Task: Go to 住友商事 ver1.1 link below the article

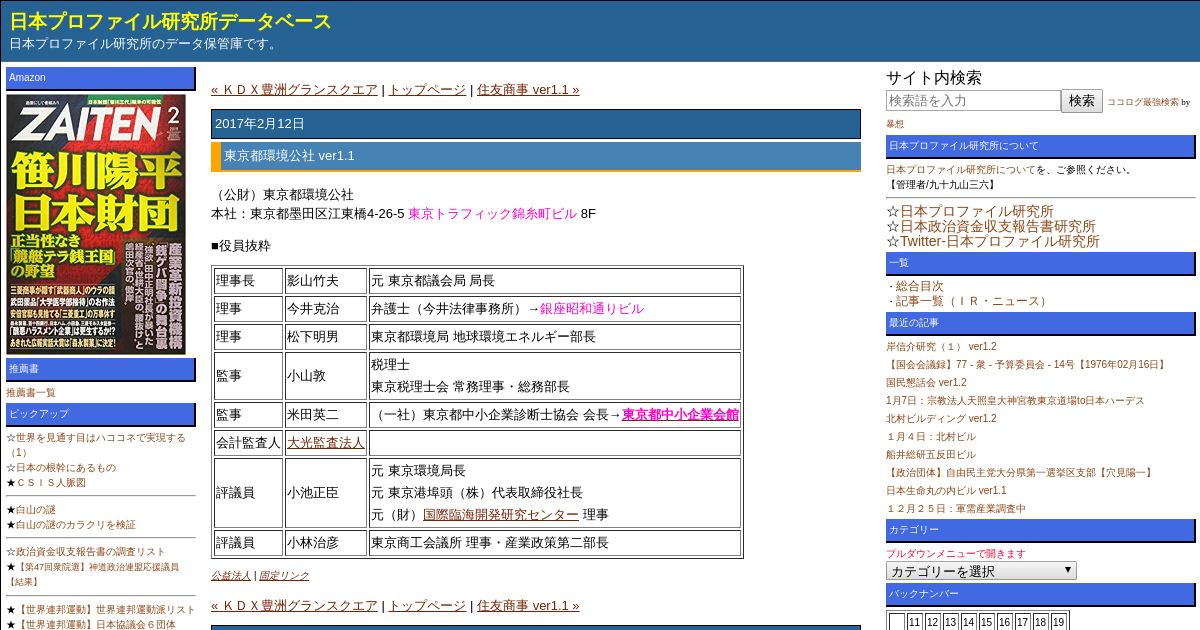Action: pyautogui.click(x=528, y=605)
